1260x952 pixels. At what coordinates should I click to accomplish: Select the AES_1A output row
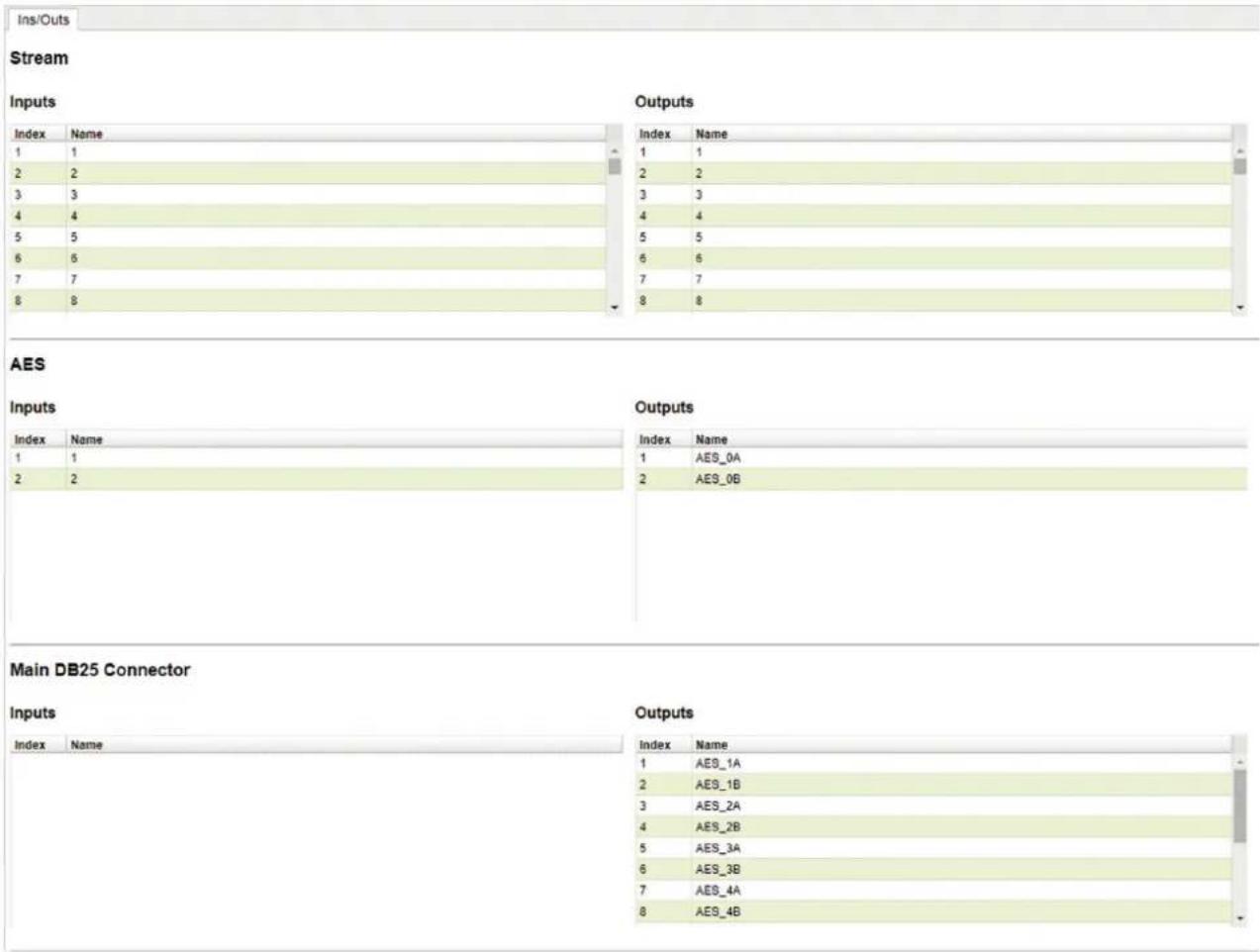point(933,764)
